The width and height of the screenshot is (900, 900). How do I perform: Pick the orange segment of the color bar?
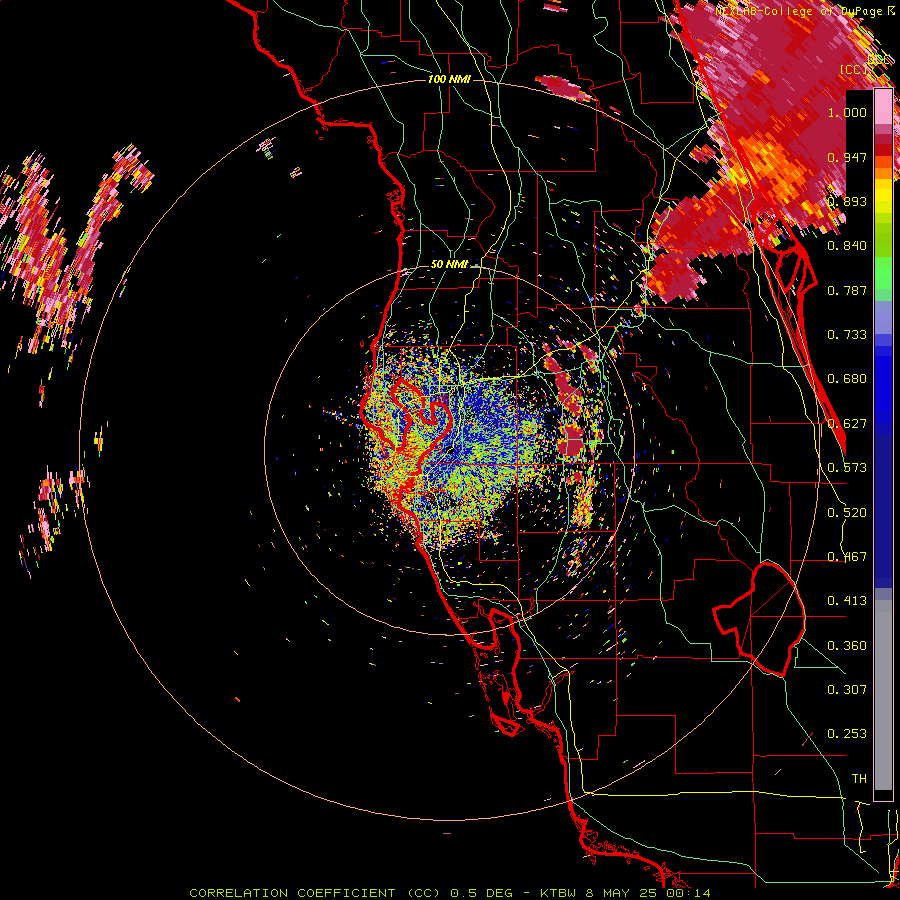coord(883,168)
